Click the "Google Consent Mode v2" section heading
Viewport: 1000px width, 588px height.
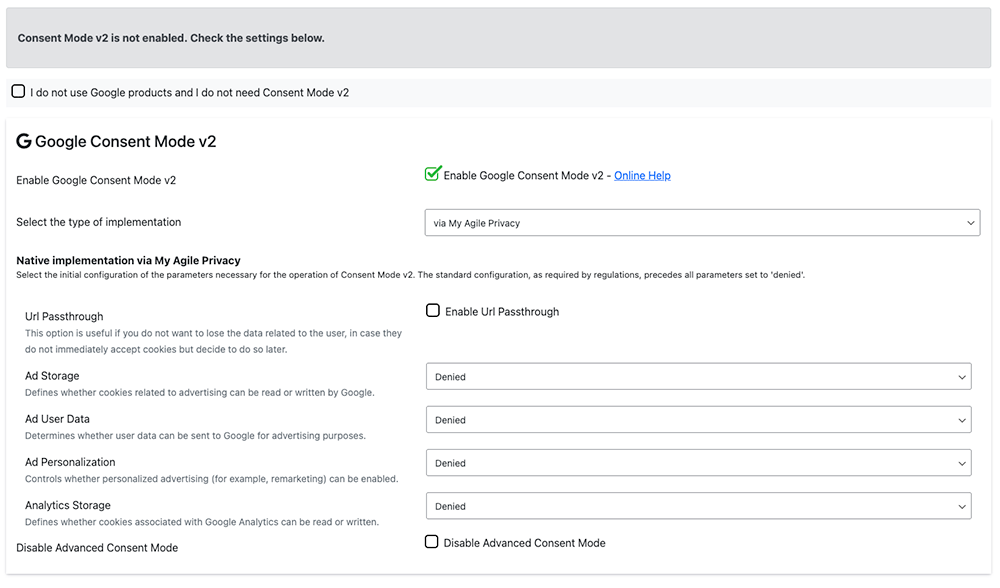click(x=125, y=142)
